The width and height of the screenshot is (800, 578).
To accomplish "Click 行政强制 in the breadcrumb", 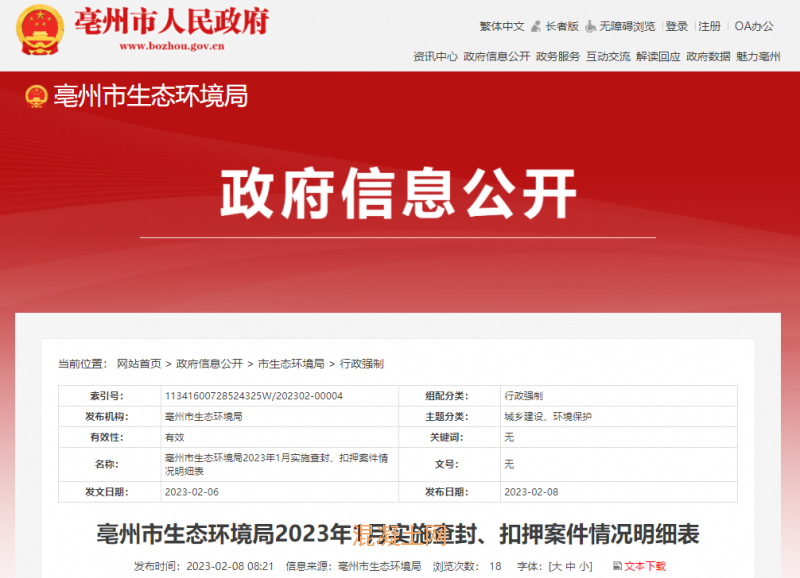I will click(362, 364).
